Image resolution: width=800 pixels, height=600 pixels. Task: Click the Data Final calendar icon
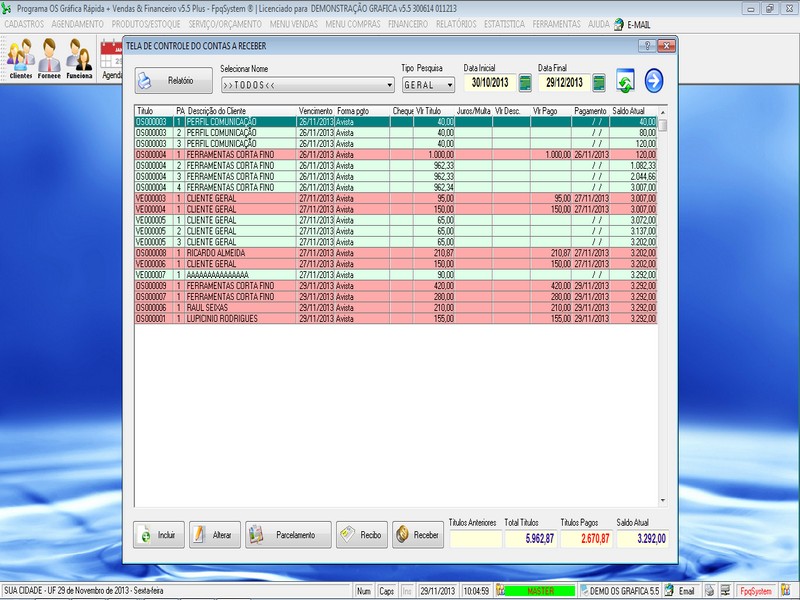tap(599, 83)
